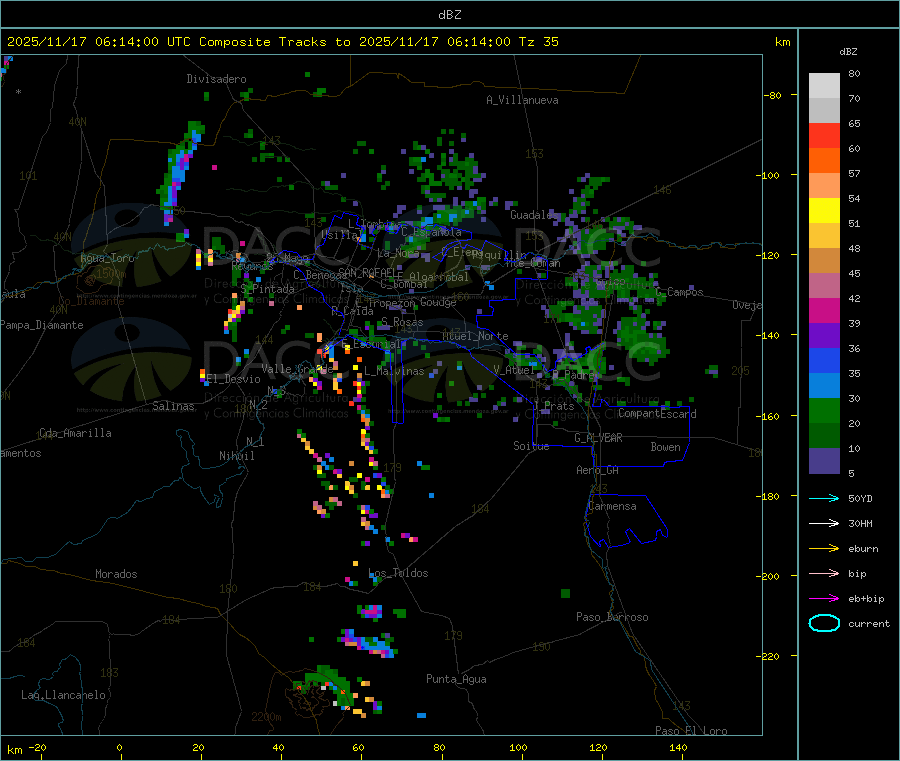Viewport: 900px width, 761px height.
Task: Click the 50YD cyan arrow legend icon
Action: pos(824,498)
